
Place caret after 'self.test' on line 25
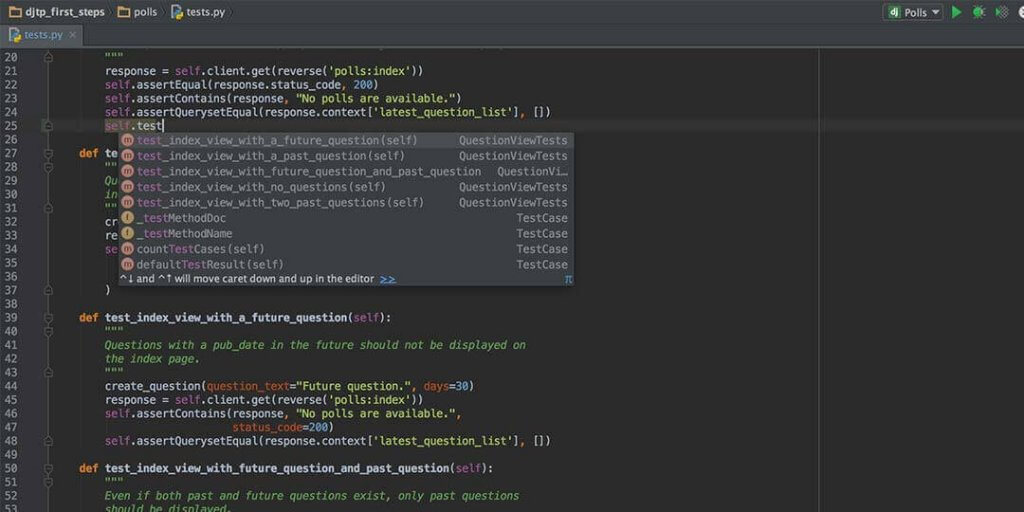click(x=163, y=126)
